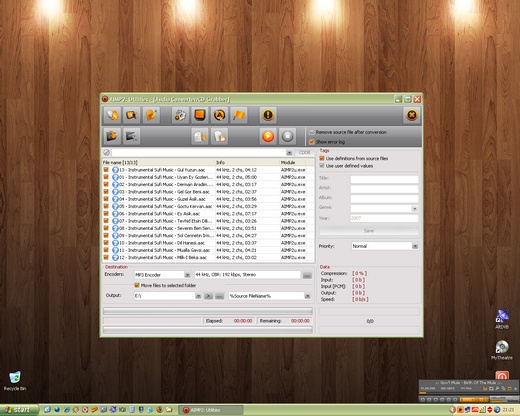Viewport: 520px width, 416px height.
Task: Click the remove selected files document icon
Action: pos(200,136)
